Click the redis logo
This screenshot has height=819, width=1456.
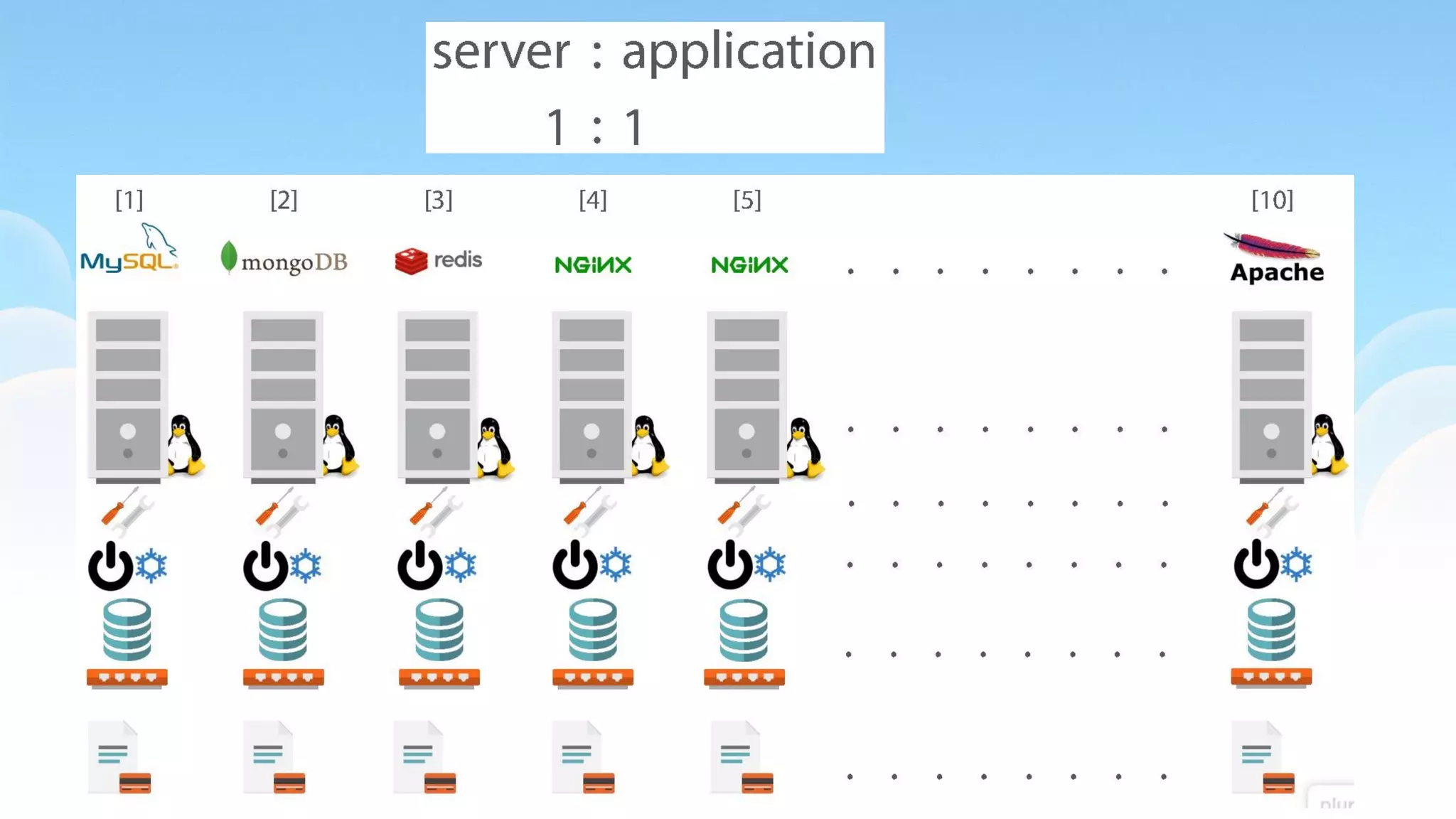(439, 260)
